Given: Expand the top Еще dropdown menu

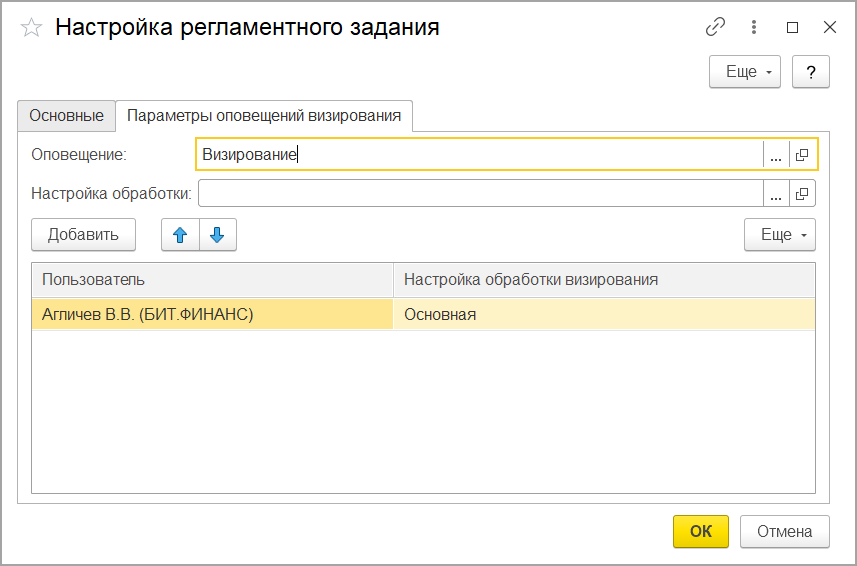Looking at the screenshot, I should pos(744,72).
